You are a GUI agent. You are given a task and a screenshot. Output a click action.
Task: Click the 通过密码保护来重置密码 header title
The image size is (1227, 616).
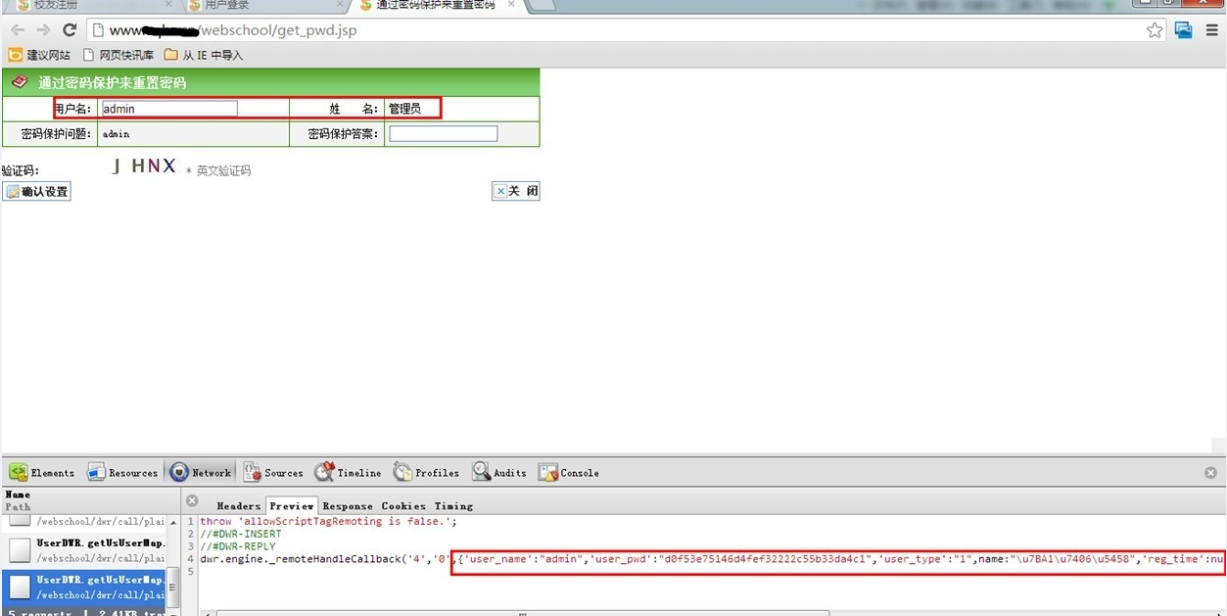click(x=112, y=83)
